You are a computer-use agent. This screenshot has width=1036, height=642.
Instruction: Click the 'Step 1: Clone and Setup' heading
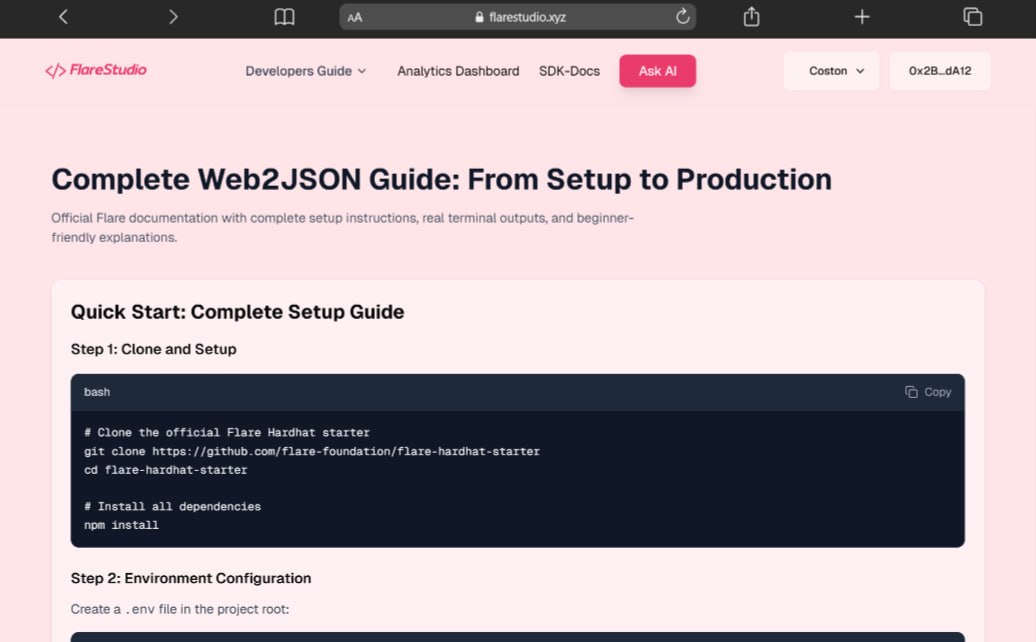click(153, 349)
